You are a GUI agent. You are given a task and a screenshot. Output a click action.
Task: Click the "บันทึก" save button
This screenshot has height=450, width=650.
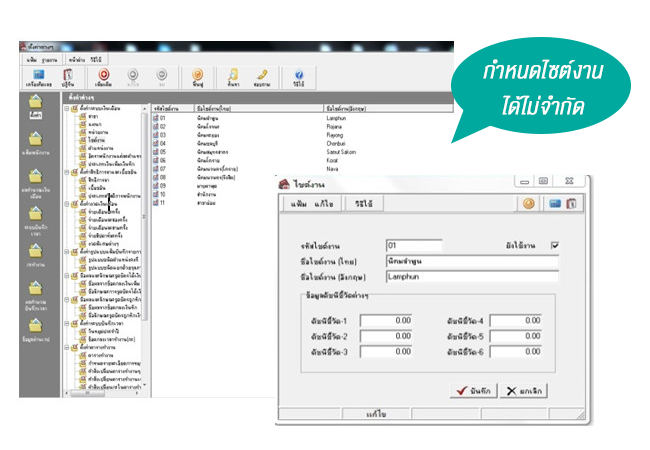click(x=475, y=392)
